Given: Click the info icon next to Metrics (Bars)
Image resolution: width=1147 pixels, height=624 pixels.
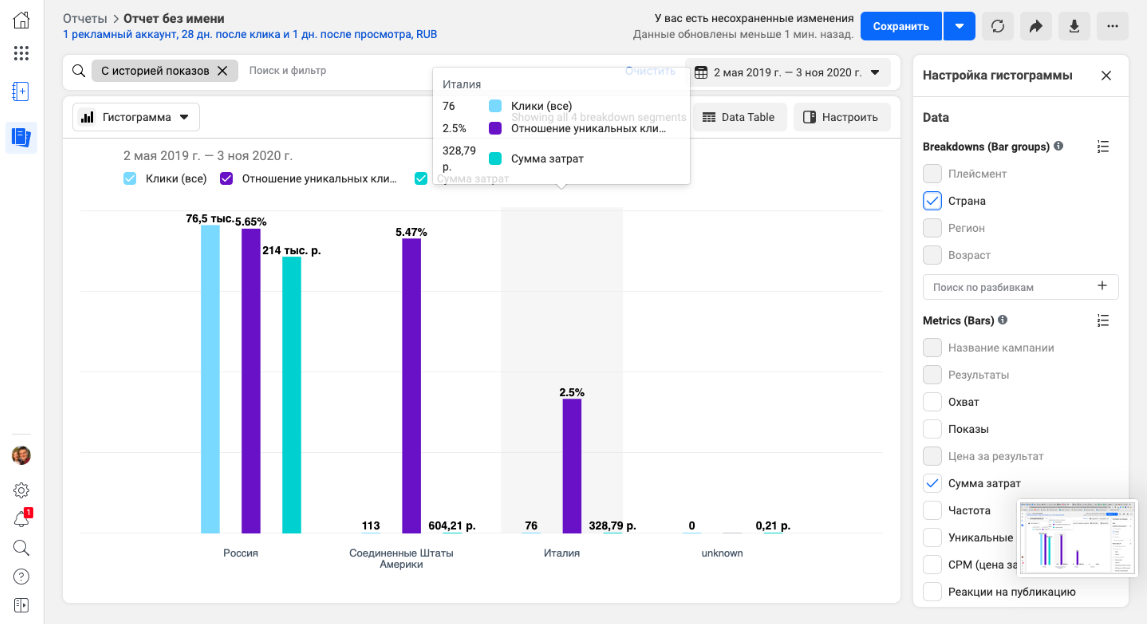Looking at the screenshot, I should click(1003, 320).
